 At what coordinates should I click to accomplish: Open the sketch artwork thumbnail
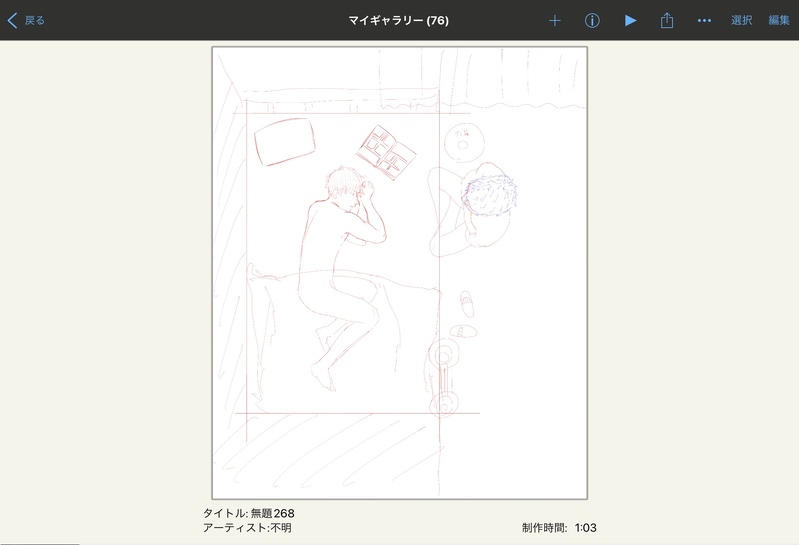(400, 273)
